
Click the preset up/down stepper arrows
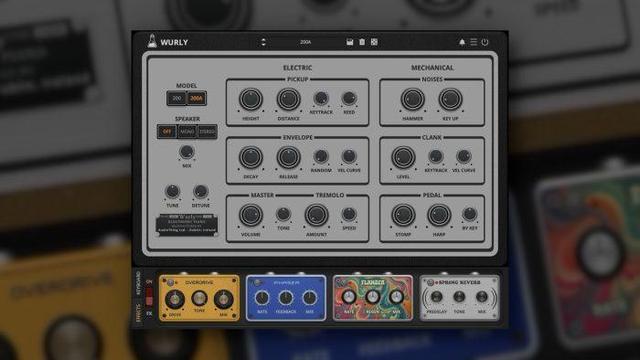point(263,42)
